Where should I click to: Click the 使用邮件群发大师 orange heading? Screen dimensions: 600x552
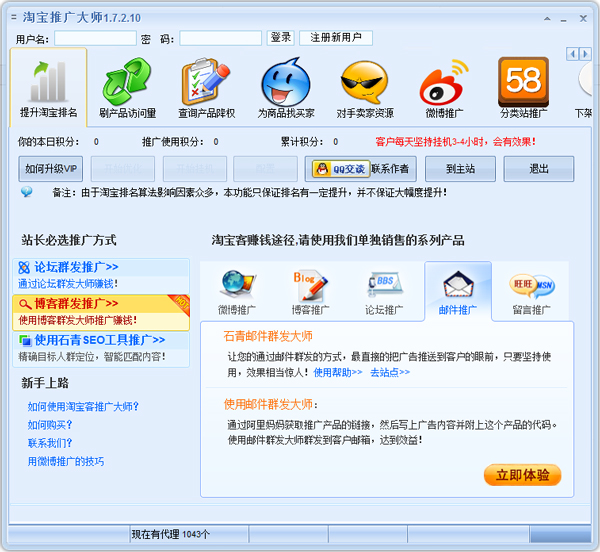(x=268, y=404)
